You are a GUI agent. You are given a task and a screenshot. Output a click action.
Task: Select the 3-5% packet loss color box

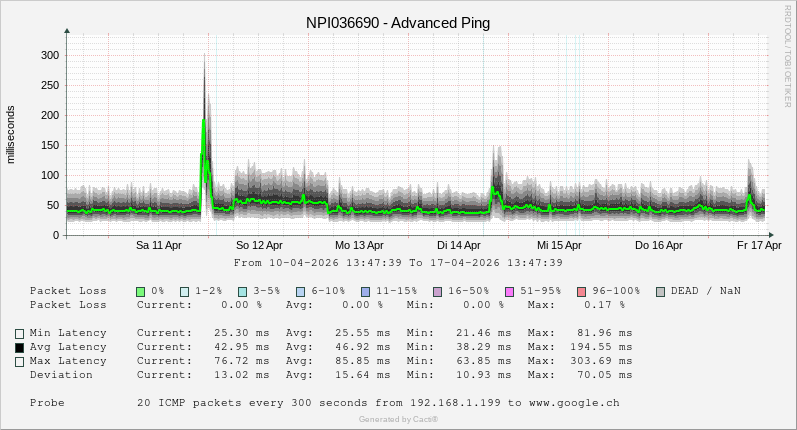[x=243, y=291]
